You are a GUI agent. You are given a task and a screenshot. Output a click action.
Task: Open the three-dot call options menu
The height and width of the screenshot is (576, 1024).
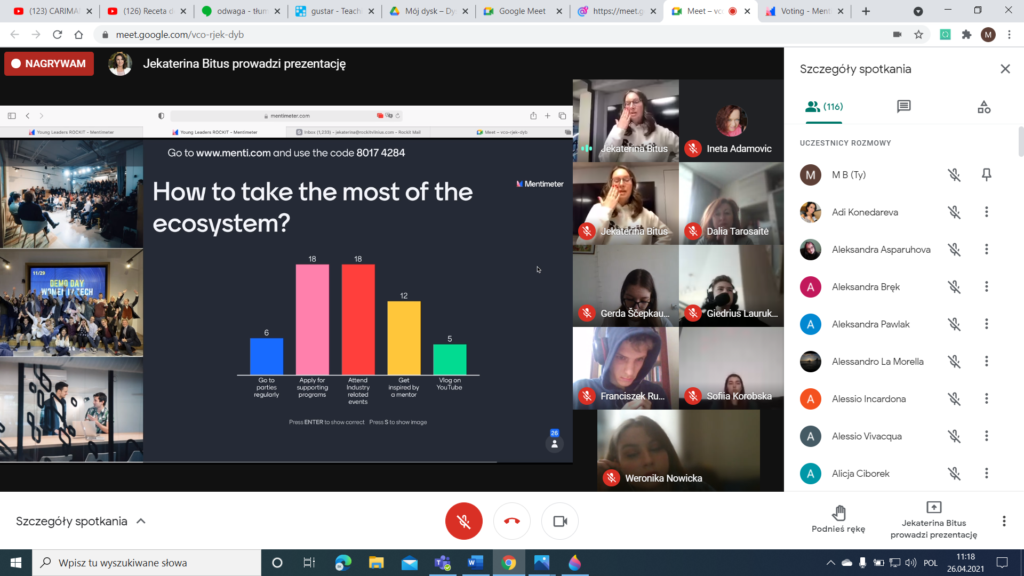tap(1004, 521)
